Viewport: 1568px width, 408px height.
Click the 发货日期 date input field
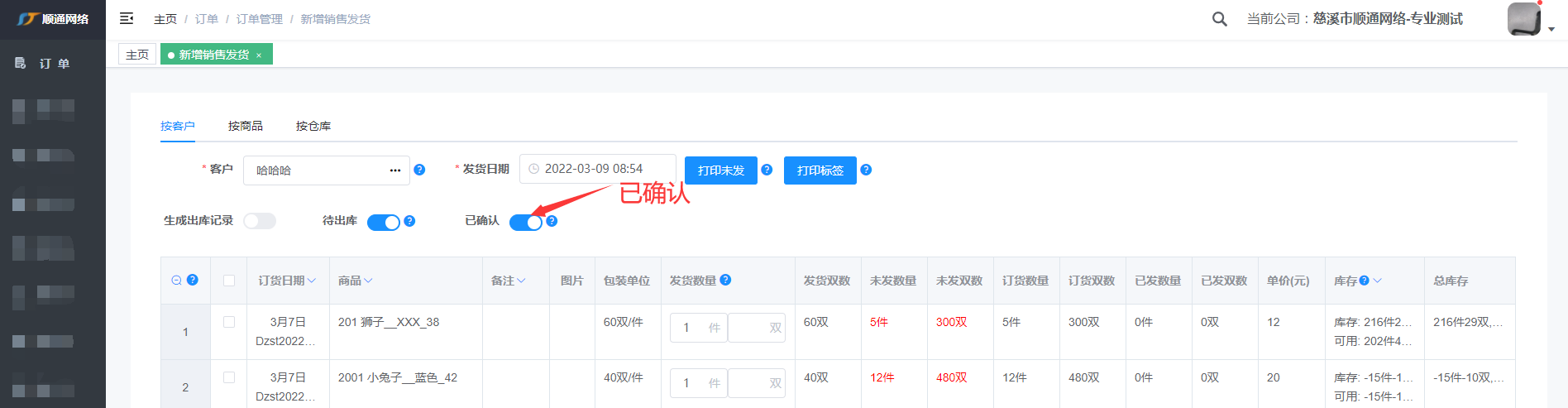click(x=597, y=169)
